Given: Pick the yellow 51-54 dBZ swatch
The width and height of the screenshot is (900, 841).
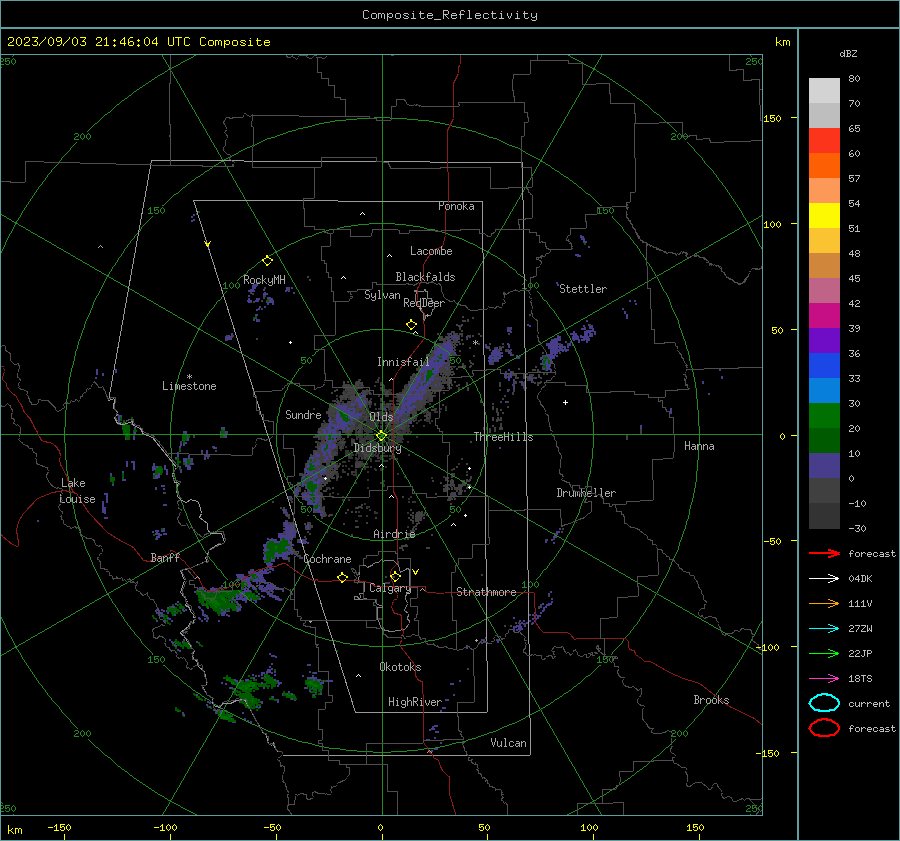Looking at the screenshot, I should (824, 216).
